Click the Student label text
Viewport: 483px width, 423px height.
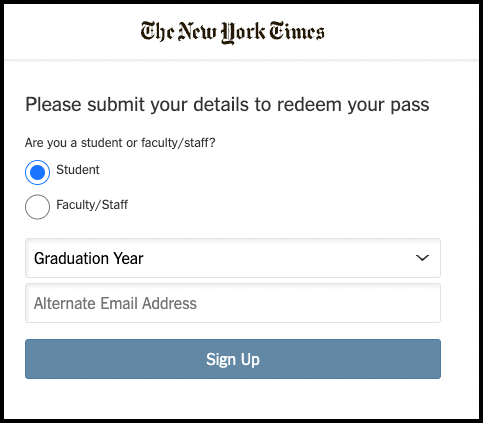click(x=78, y=170)
